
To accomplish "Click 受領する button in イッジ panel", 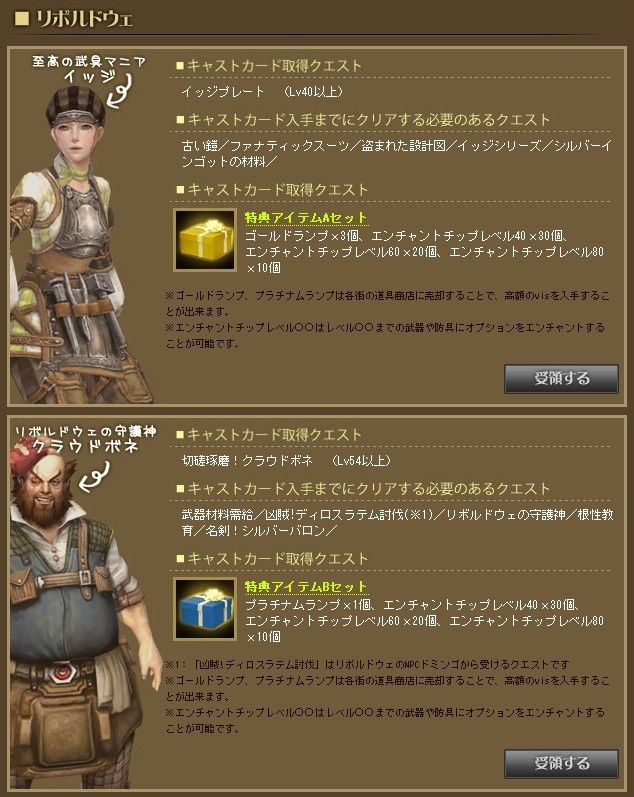I will pyautogui.click(x=561, y=379).
